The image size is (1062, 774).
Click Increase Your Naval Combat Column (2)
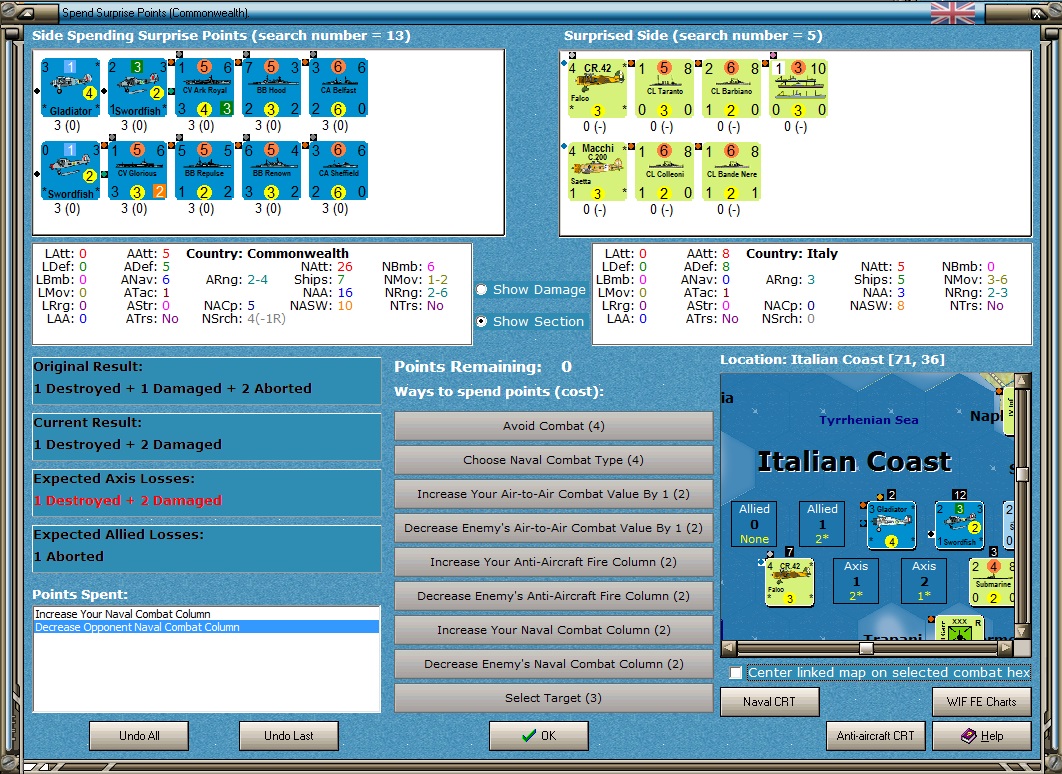pyautogui.click(x=553, y=630)
